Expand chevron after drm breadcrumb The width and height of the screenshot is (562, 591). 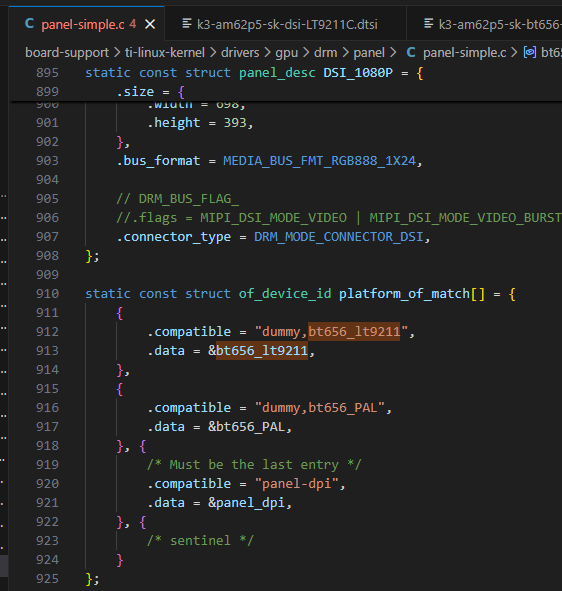[346, 53]
